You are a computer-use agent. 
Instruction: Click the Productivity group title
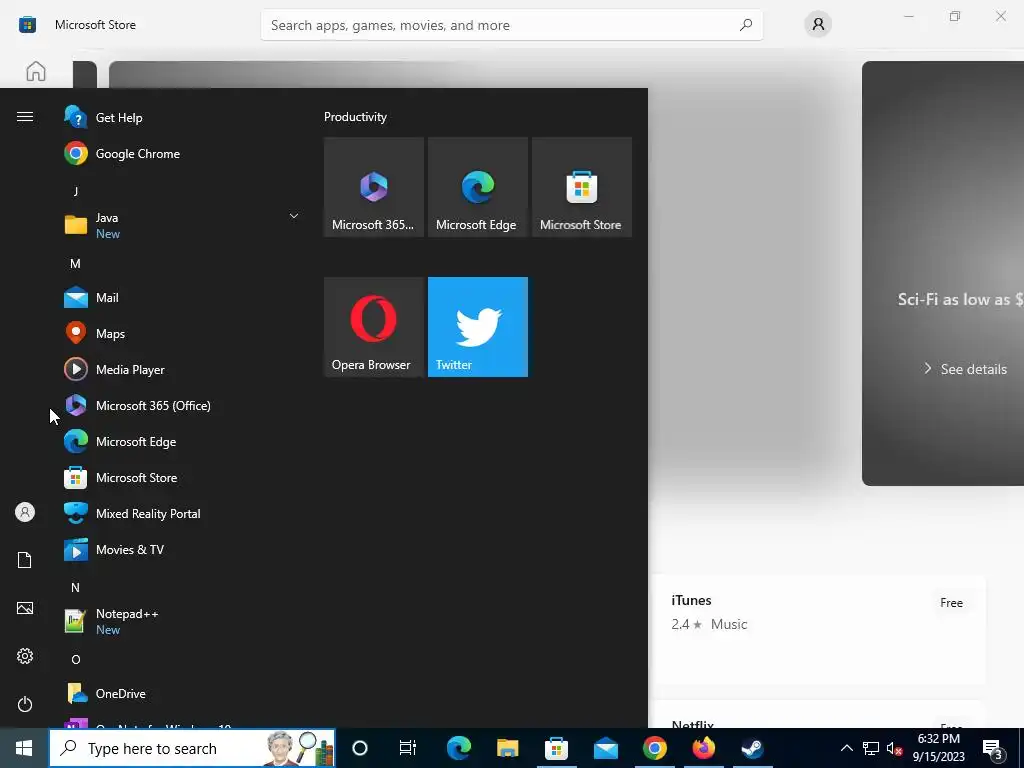(x=355, y=117)
